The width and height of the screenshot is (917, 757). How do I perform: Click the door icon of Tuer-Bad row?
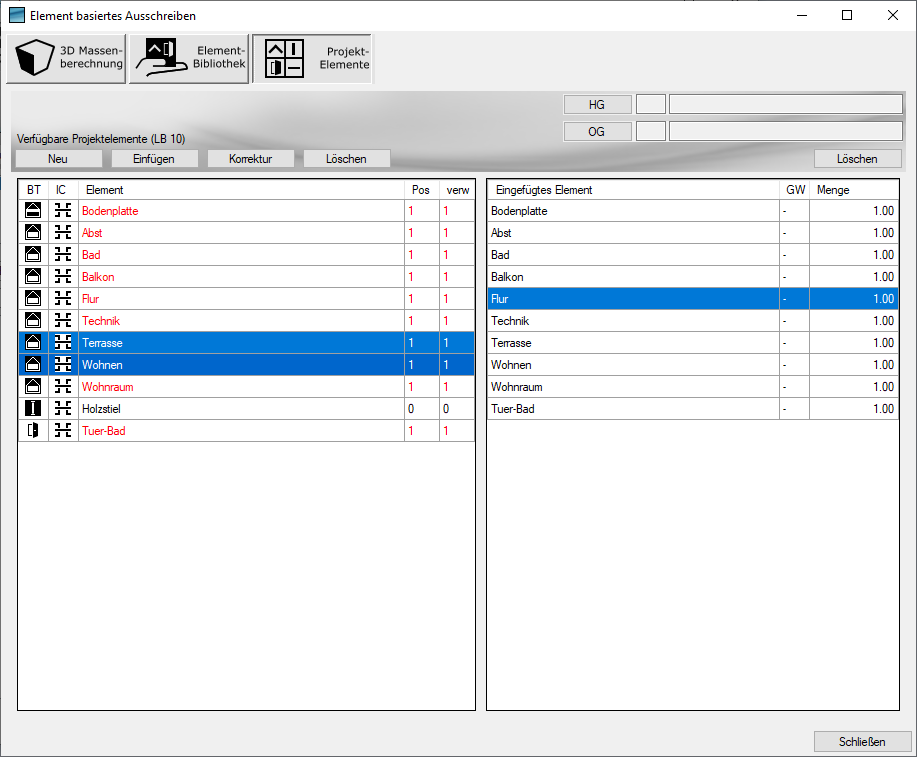33,431
